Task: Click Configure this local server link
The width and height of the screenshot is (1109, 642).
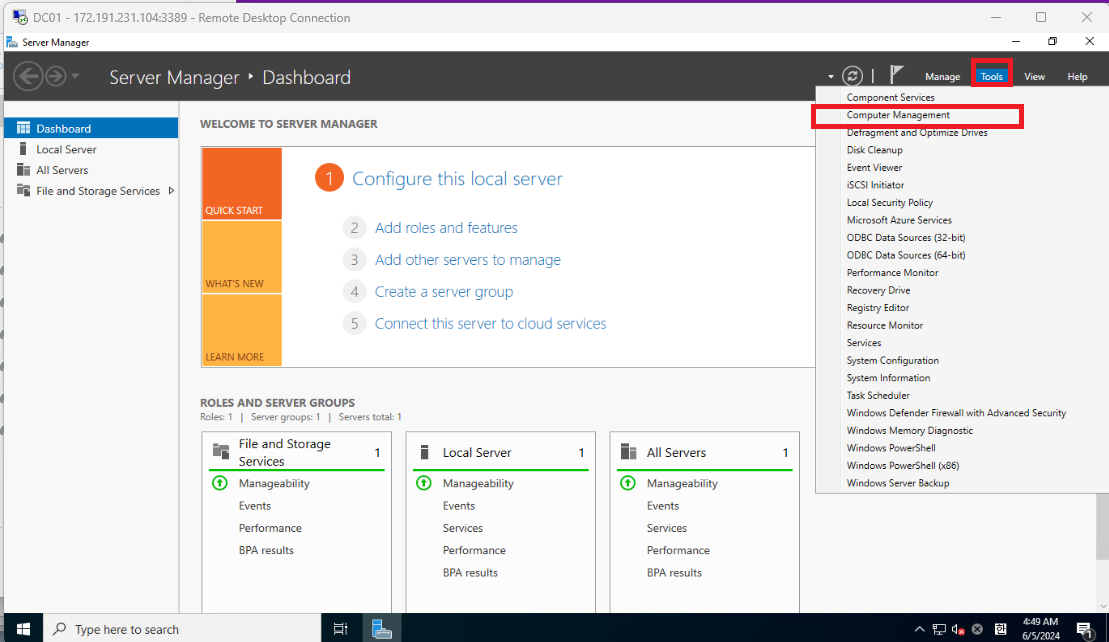Action: pyautogui.click(x=457, y=178)
